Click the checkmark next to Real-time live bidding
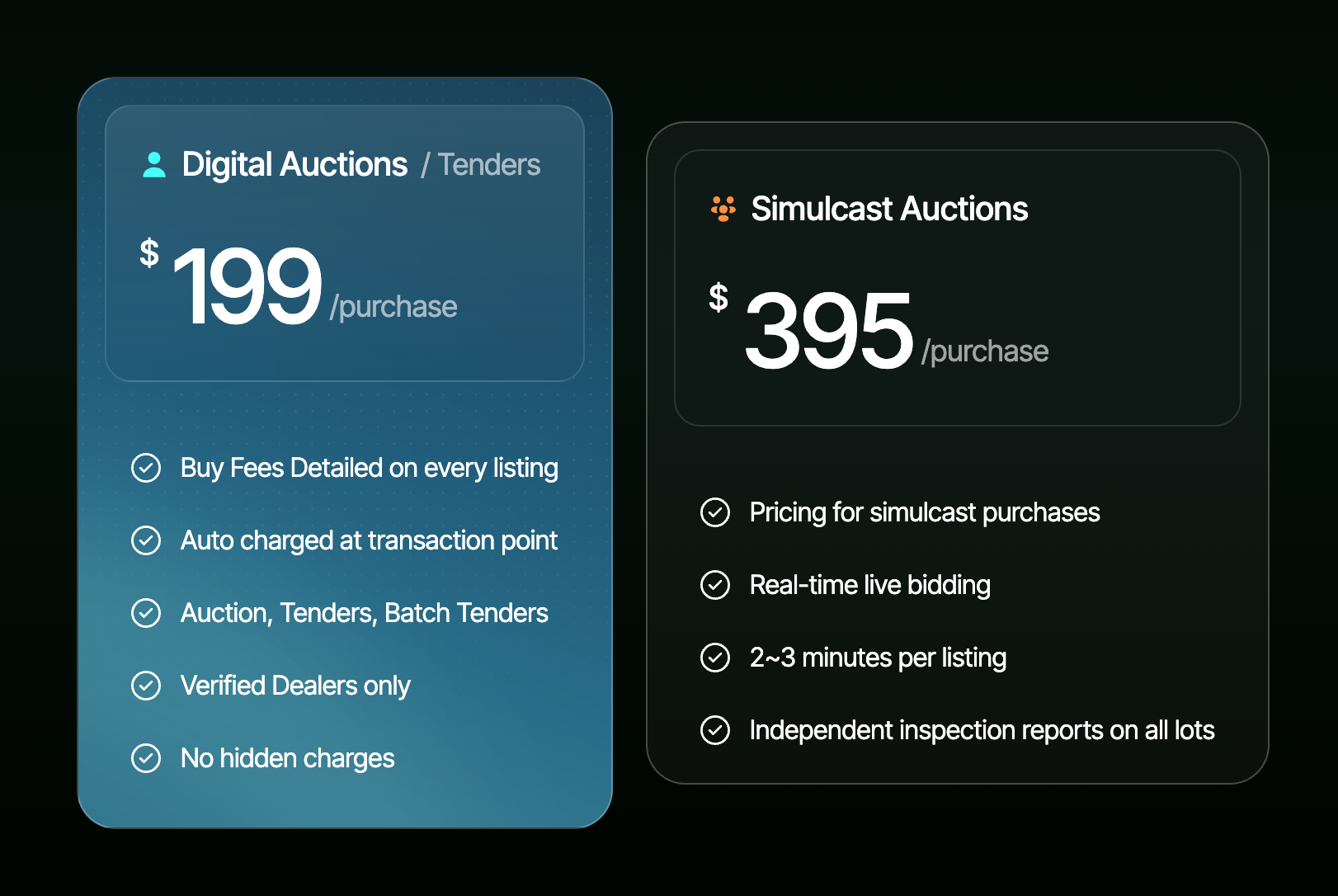This screenshot has height=896, width=1338. 716,585
